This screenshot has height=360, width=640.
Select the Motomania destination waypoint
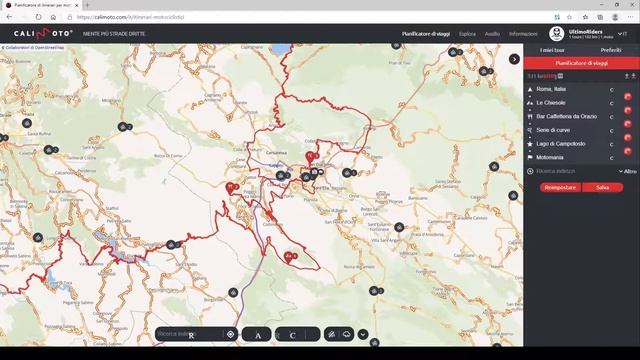(550, 158)
